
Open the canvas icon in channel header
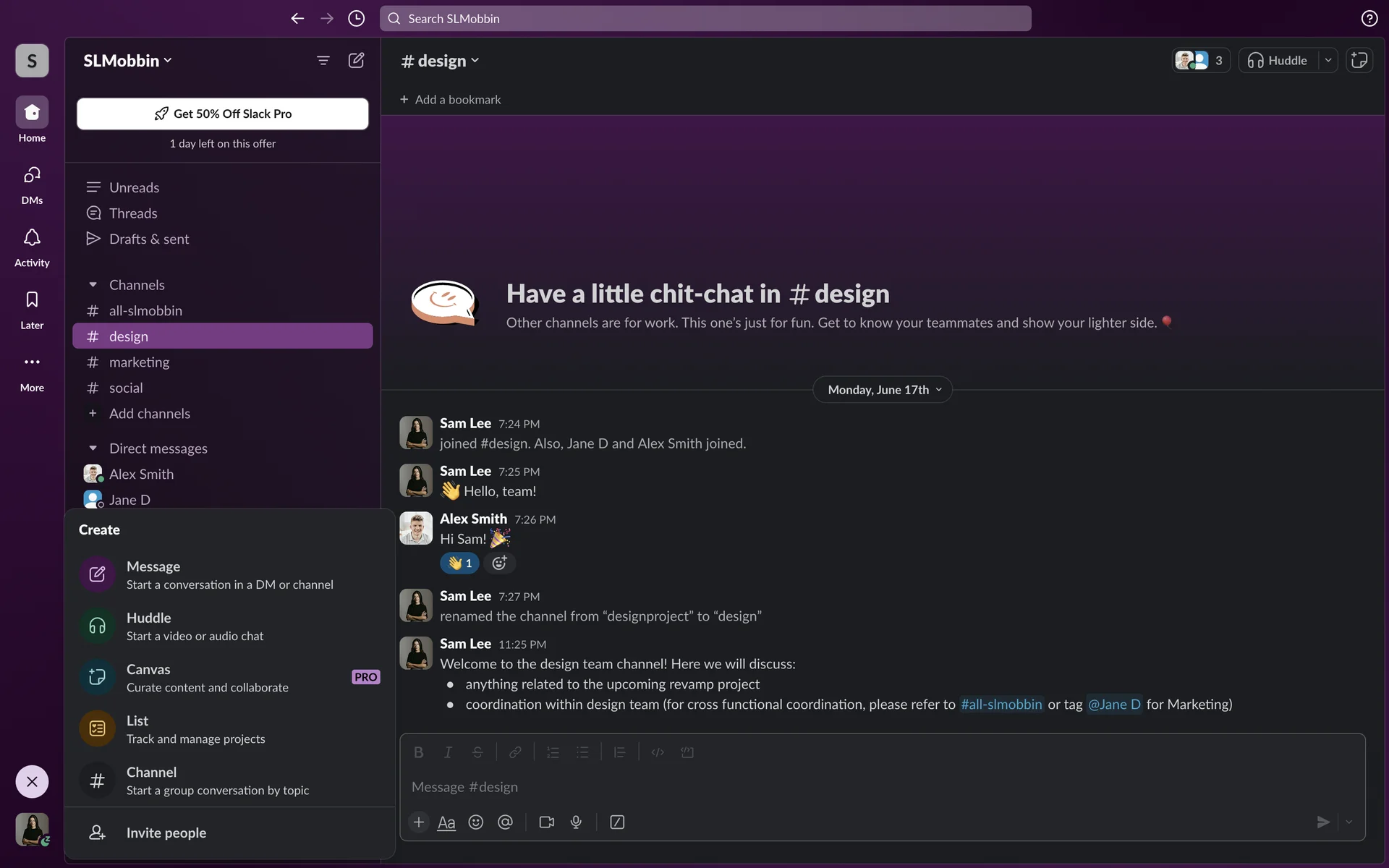click(x=1359, y=61)
